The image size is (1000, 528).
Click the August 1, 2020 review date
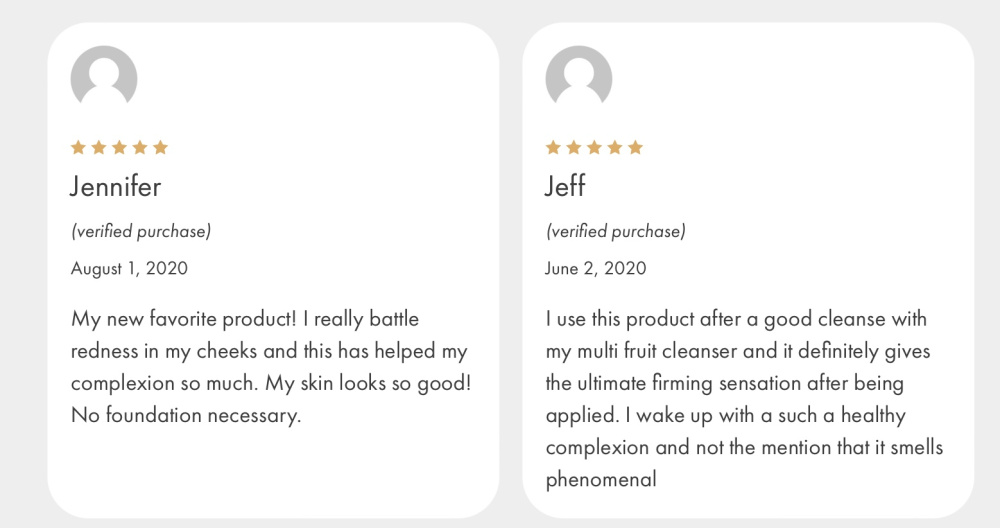(129, 268)
